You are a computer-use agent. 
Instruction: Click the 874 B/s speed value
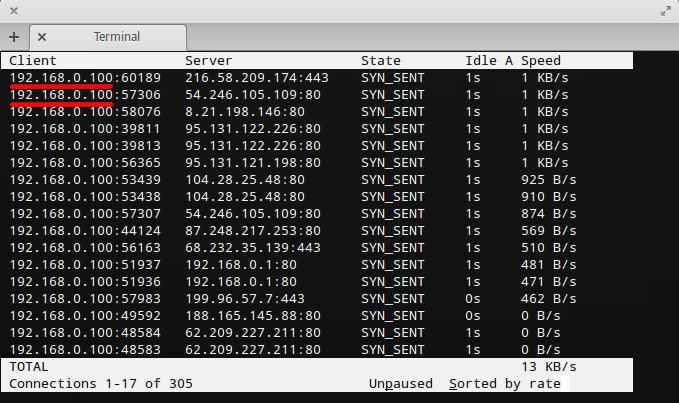[x=549, y=214]
